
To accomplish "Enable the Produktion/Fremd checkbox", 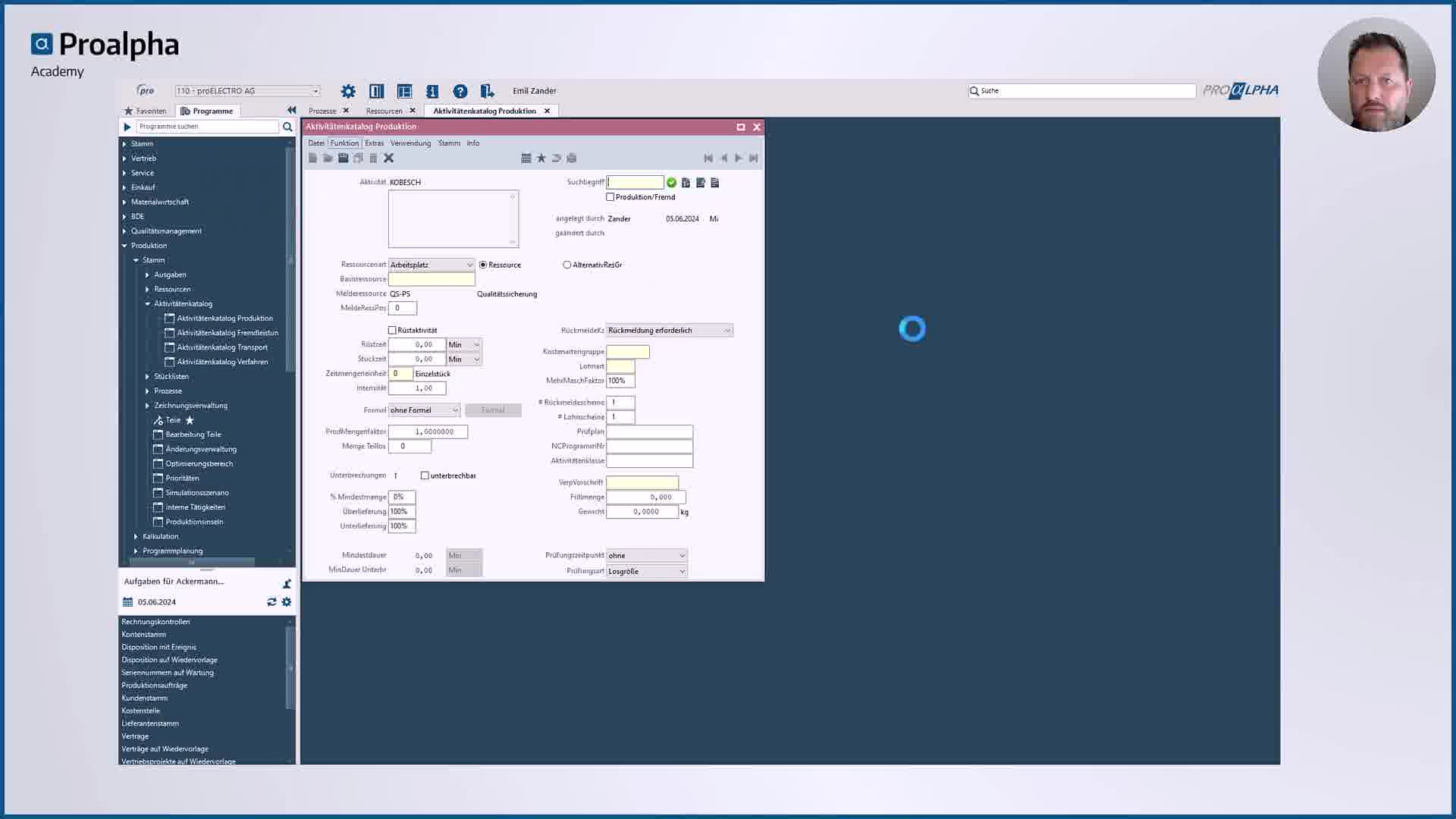I will 610,197.
